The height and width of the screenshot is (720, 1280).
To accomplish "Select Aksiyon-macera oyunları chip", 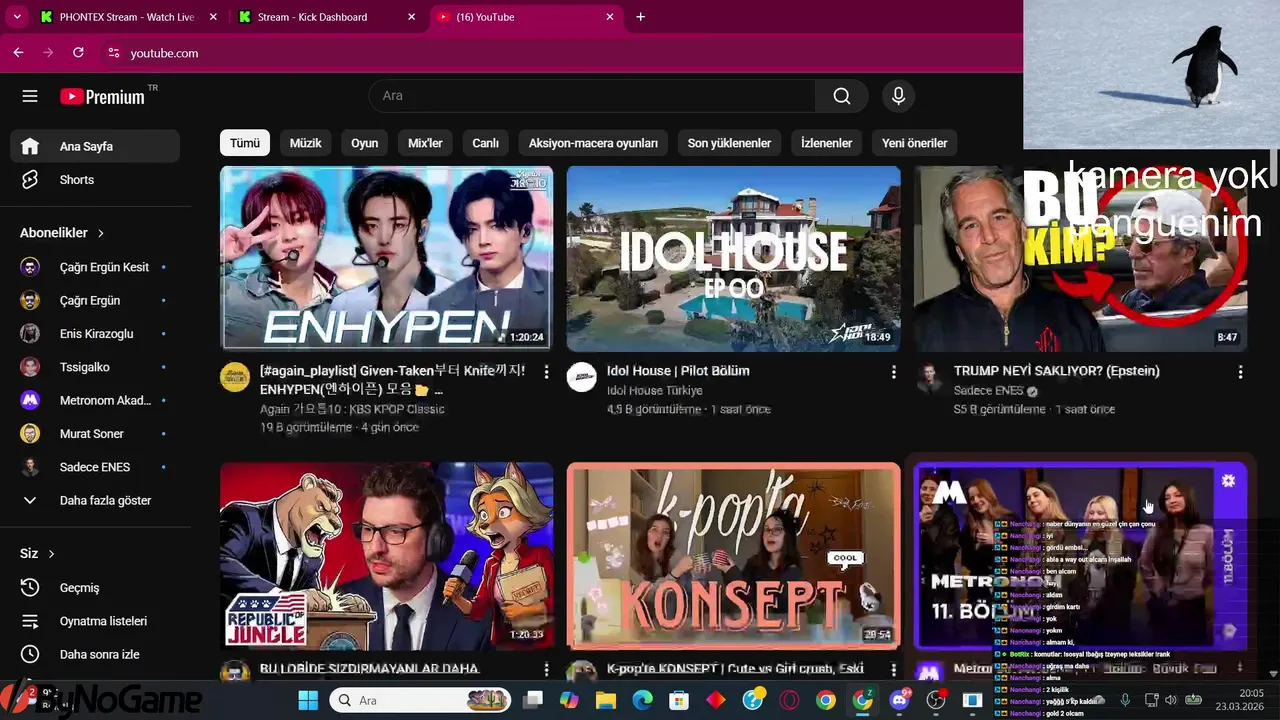I will (x=593, y=143).
